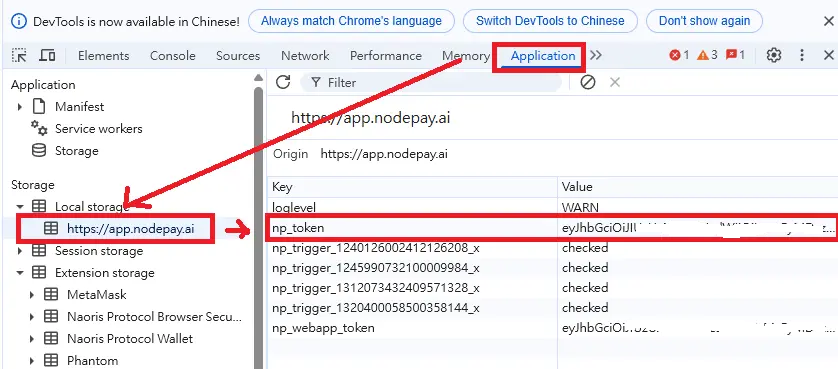Select Storage under Application section
This screenshot has height=369, width=838.
(77, 151)
